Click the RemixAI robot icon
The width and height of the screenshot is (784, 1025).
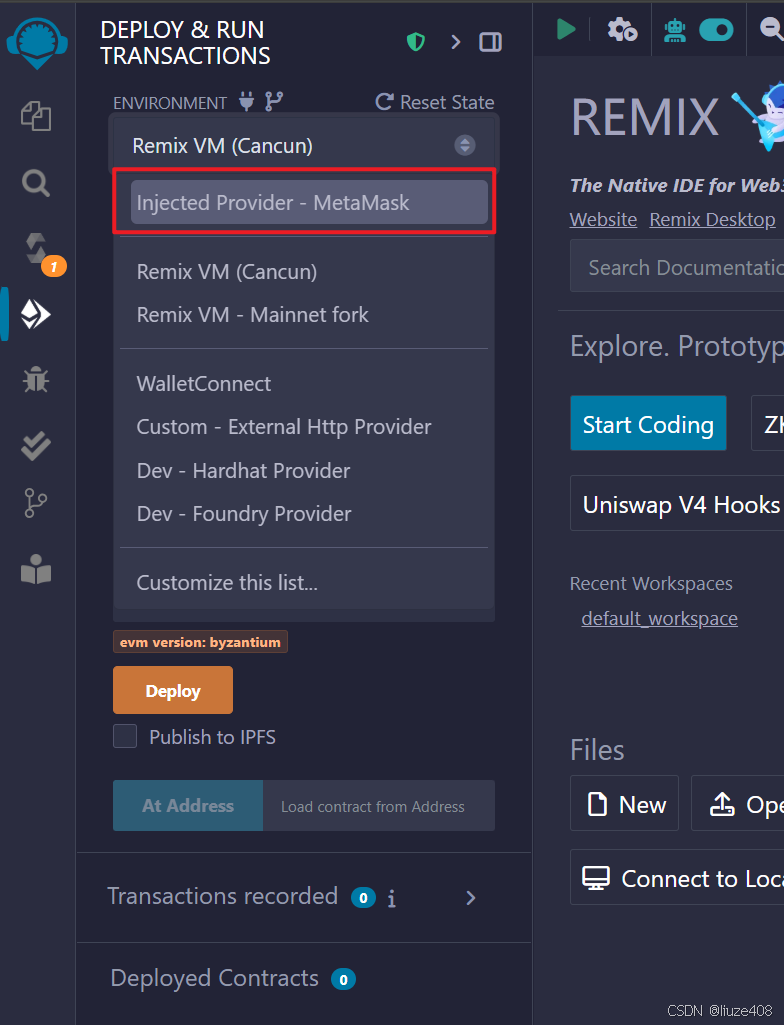[x=675, y=30]
